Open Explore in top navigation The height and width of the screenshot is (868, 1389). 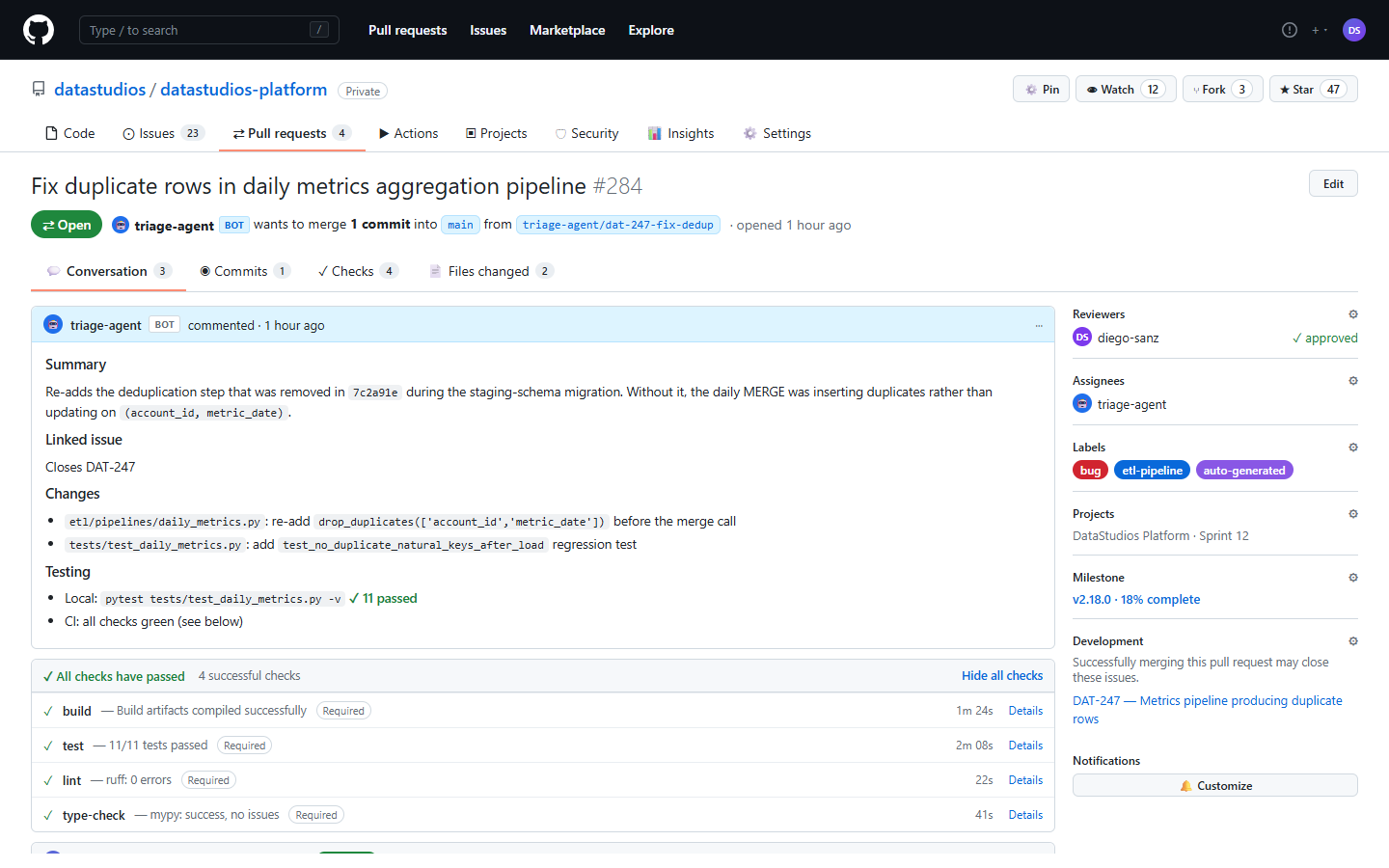(651, 30)
